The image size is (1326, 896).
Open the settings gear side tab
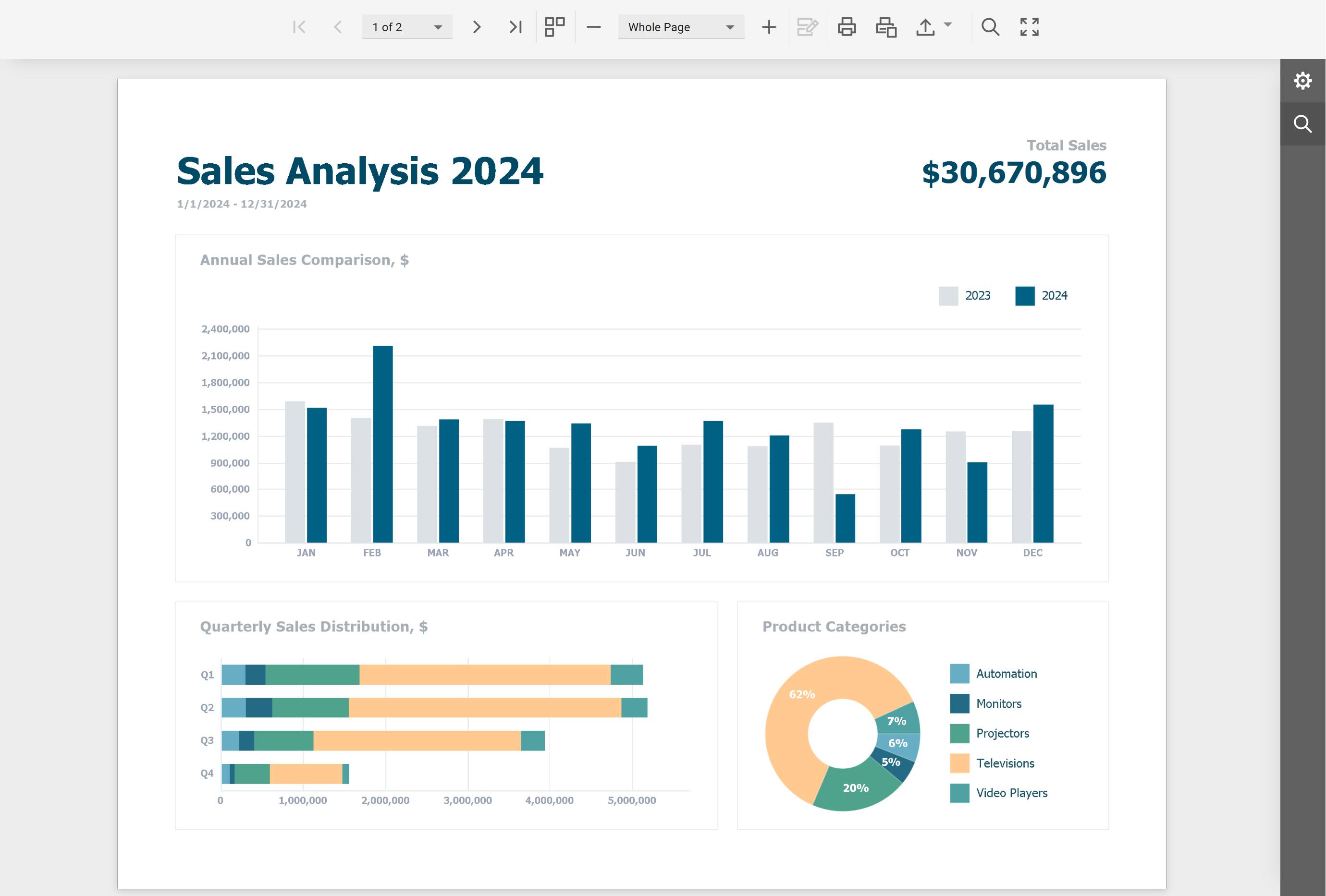pyautogui.click(x=1302, y=80)
